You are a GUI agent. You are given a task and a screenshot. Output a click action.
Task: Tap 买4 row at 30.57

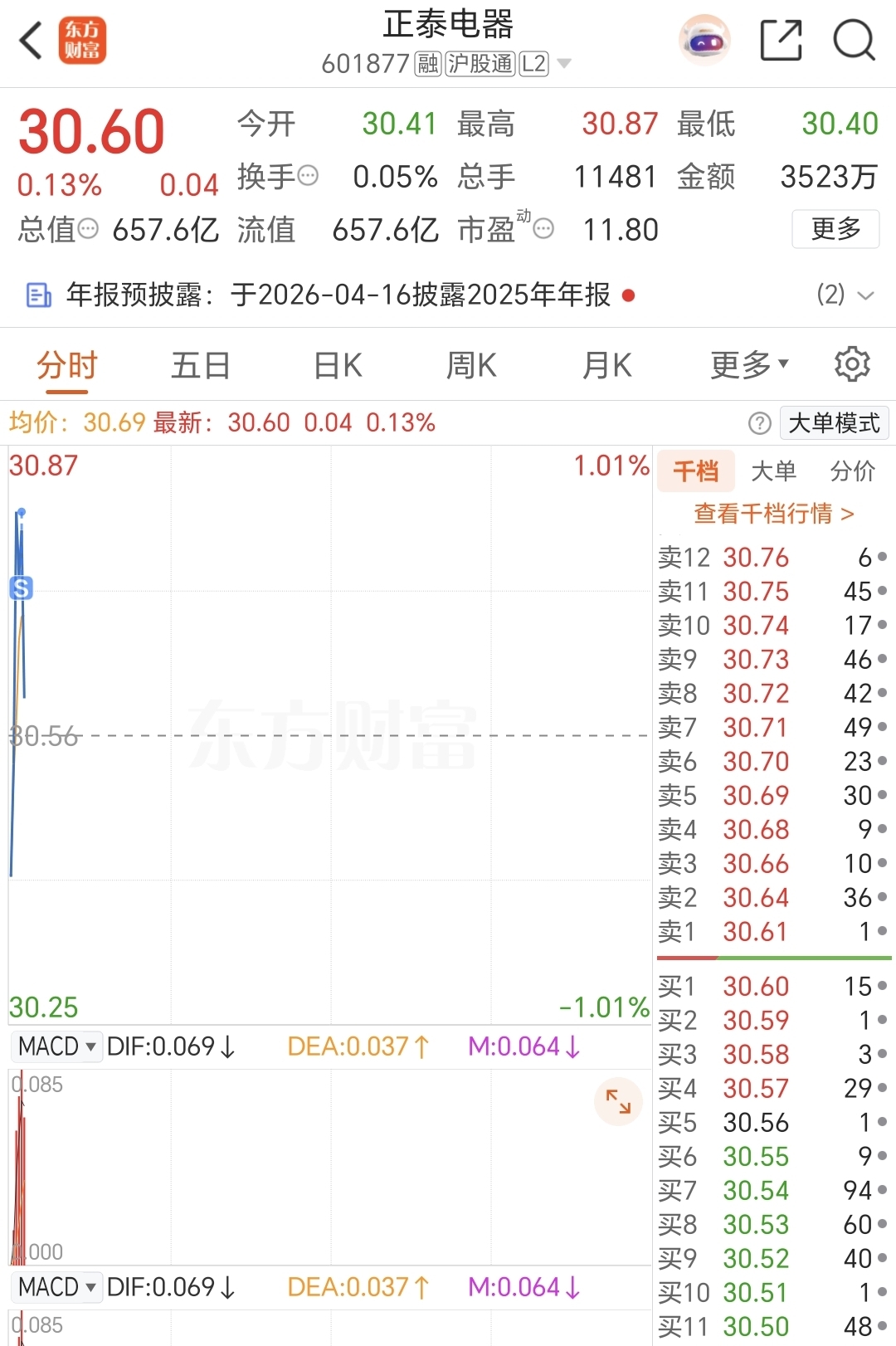tap(773, 1089)
